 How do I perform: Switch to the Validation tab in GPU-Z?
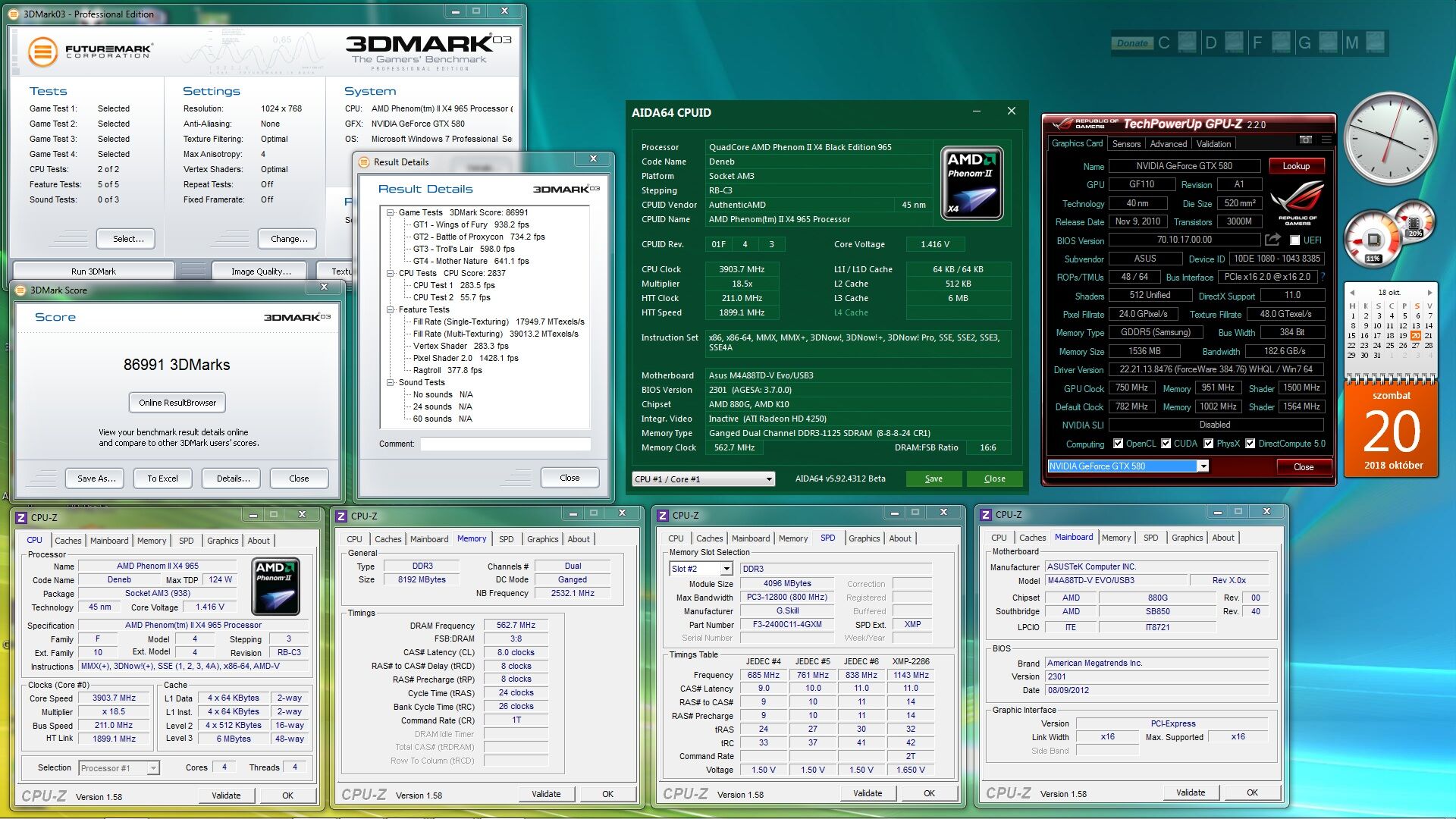point(1213,144)
